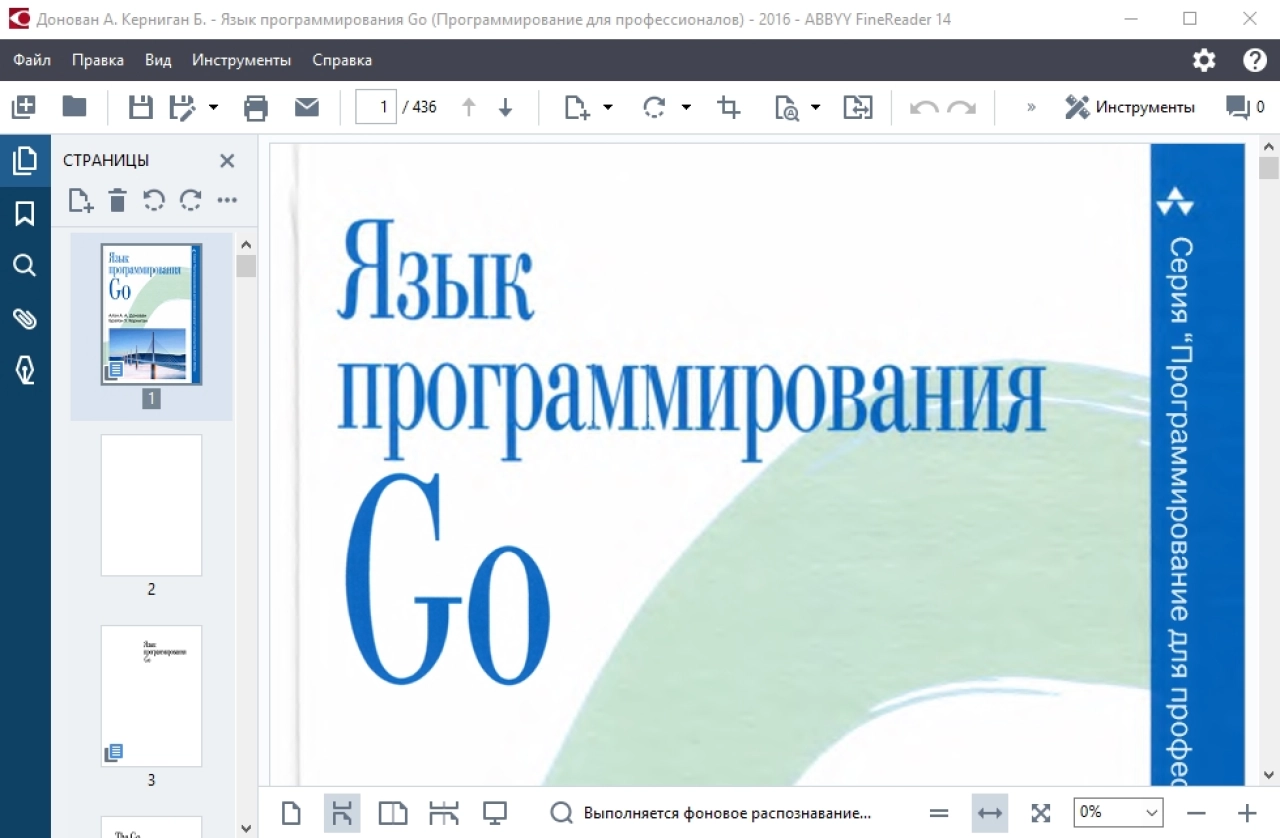Switch to single page view mode
Viewport: 1280px width, 838px height.
coord(291,813)
